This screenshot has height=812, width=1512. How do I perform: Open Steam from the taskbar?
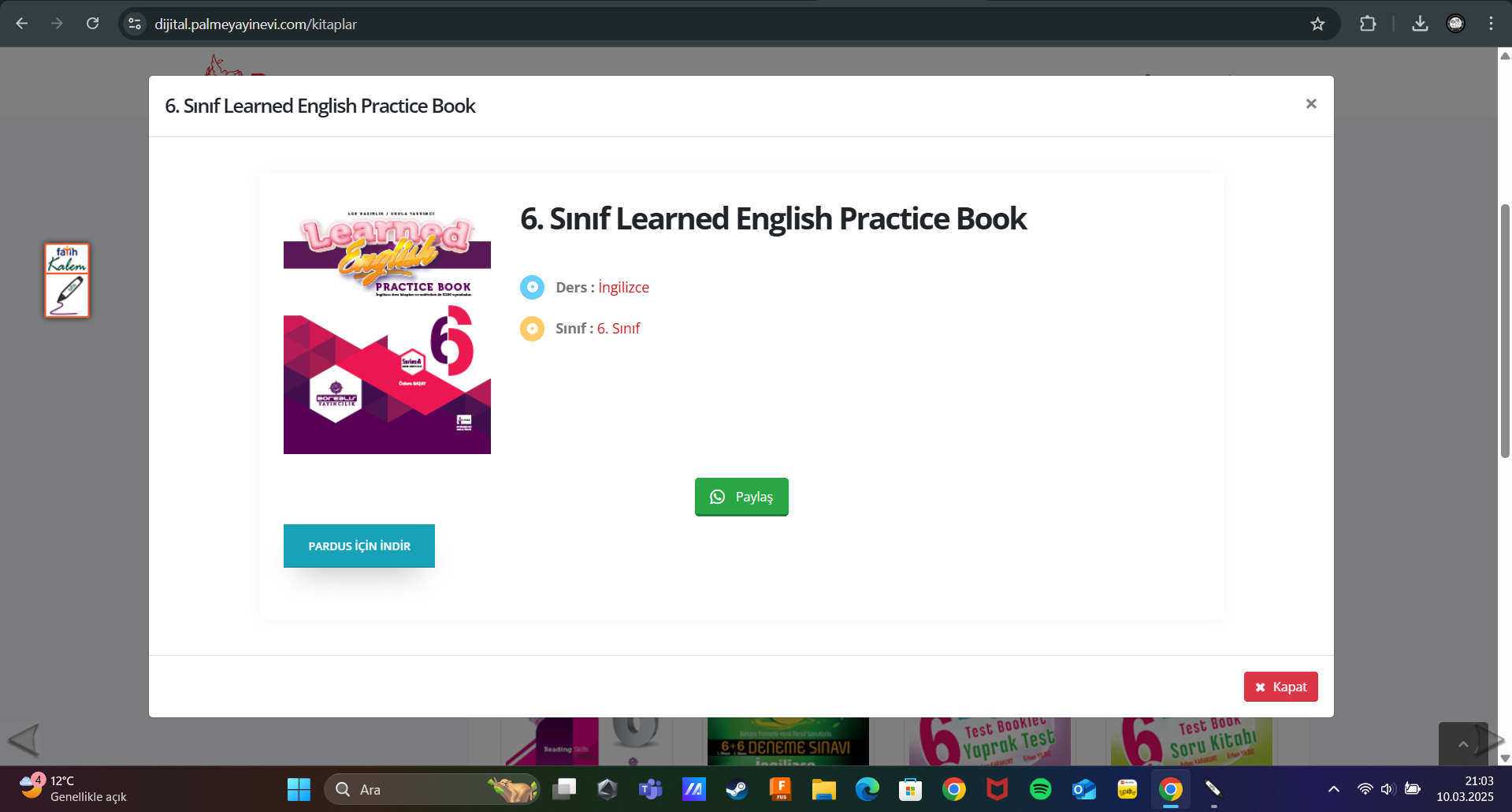coord(737,789)
